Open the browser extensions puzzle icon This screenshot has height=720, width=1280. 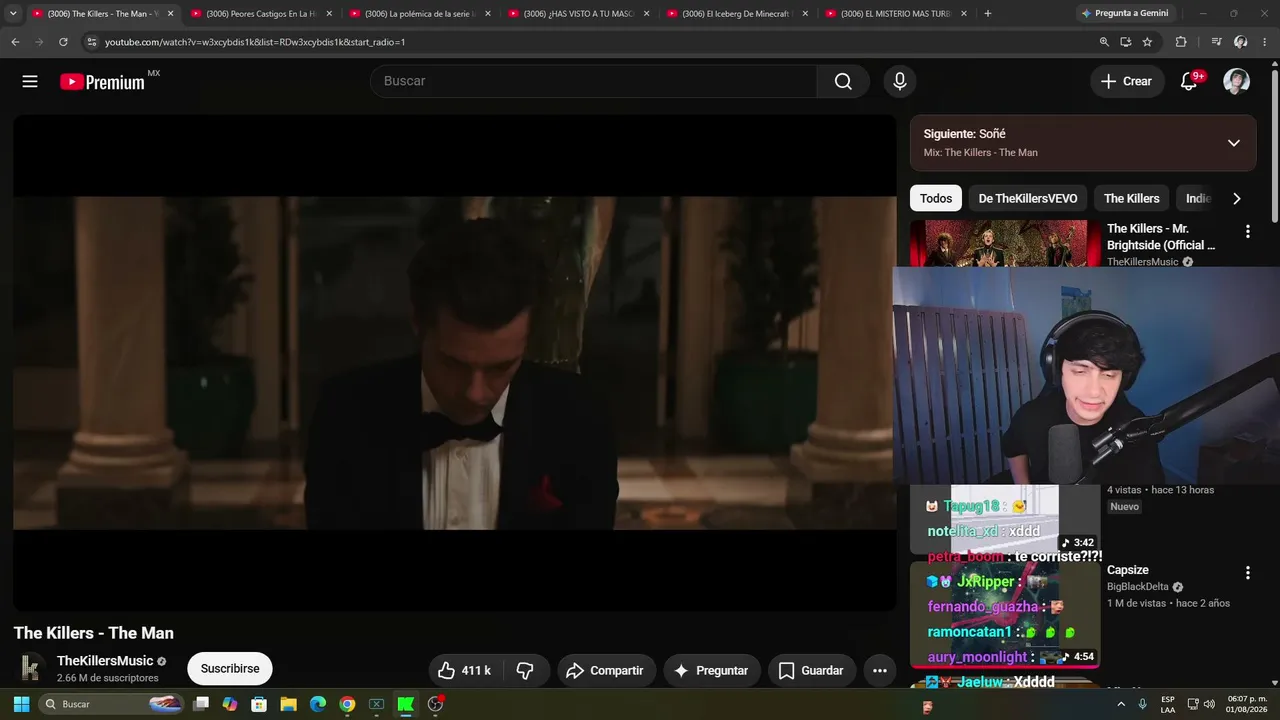1181,42
